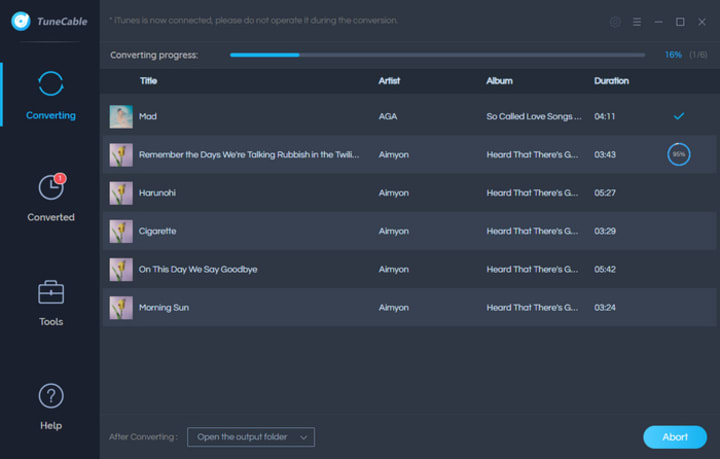Click the Duration column header
720x459 pixels.
click(611, 81)
